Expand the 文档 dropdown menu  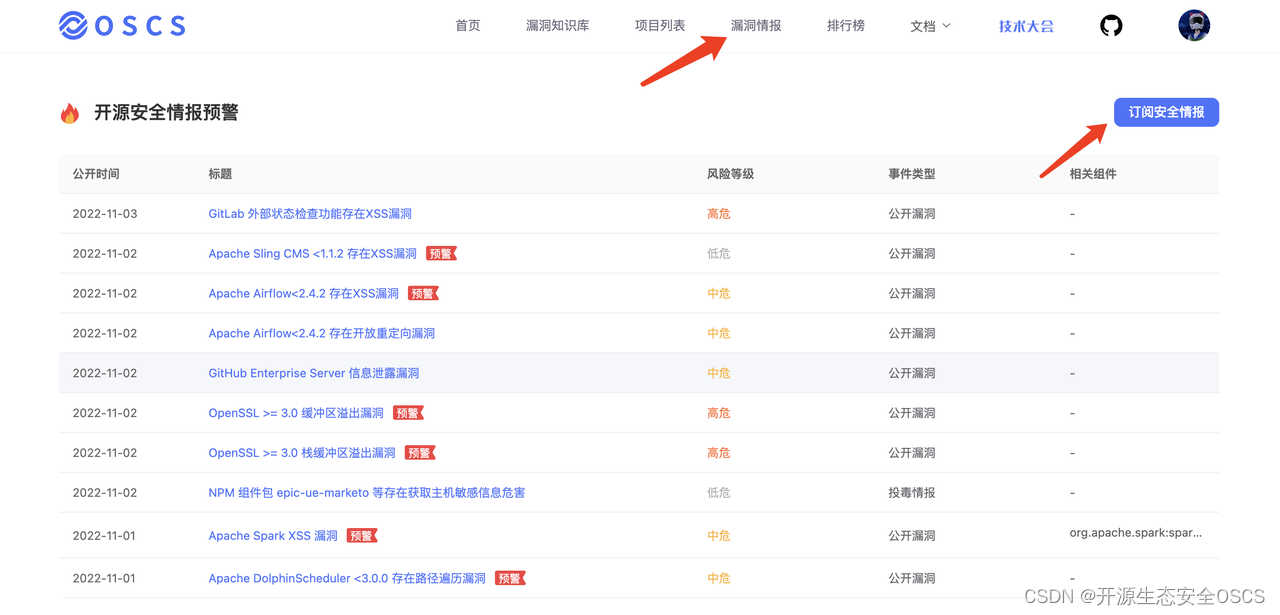pos(931,26)
